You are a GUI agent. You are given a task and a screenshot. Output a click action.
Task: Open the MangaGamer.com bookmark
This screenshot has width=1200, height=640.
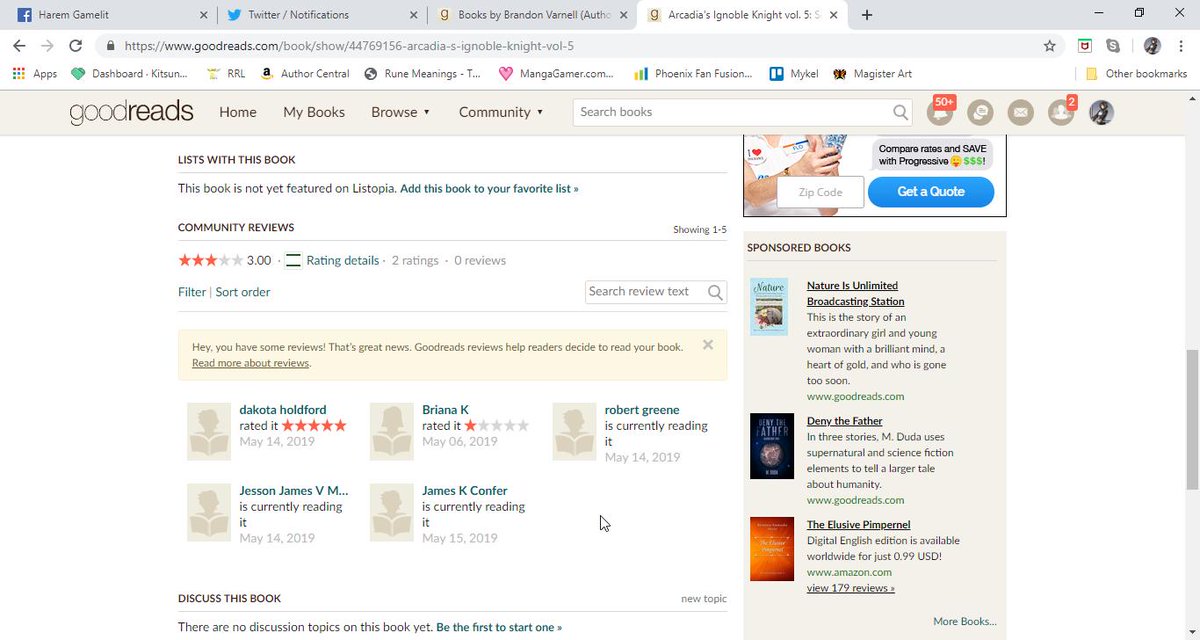coord(557,73)
